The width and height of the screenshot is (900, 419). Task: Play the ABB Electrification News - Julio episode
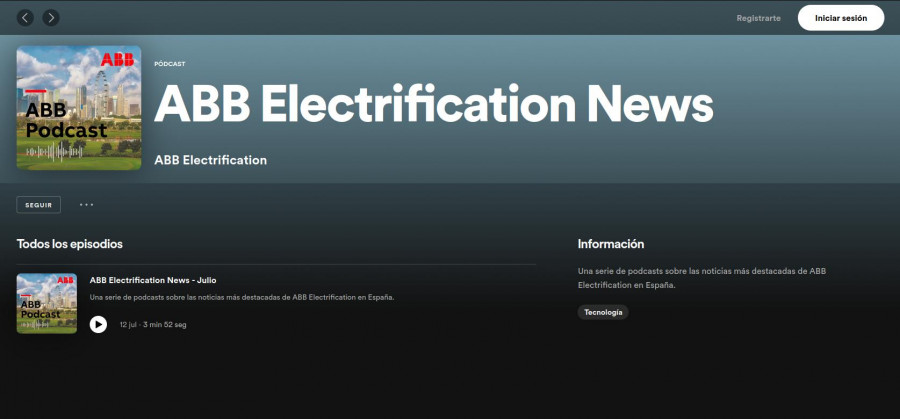point(98,324)
